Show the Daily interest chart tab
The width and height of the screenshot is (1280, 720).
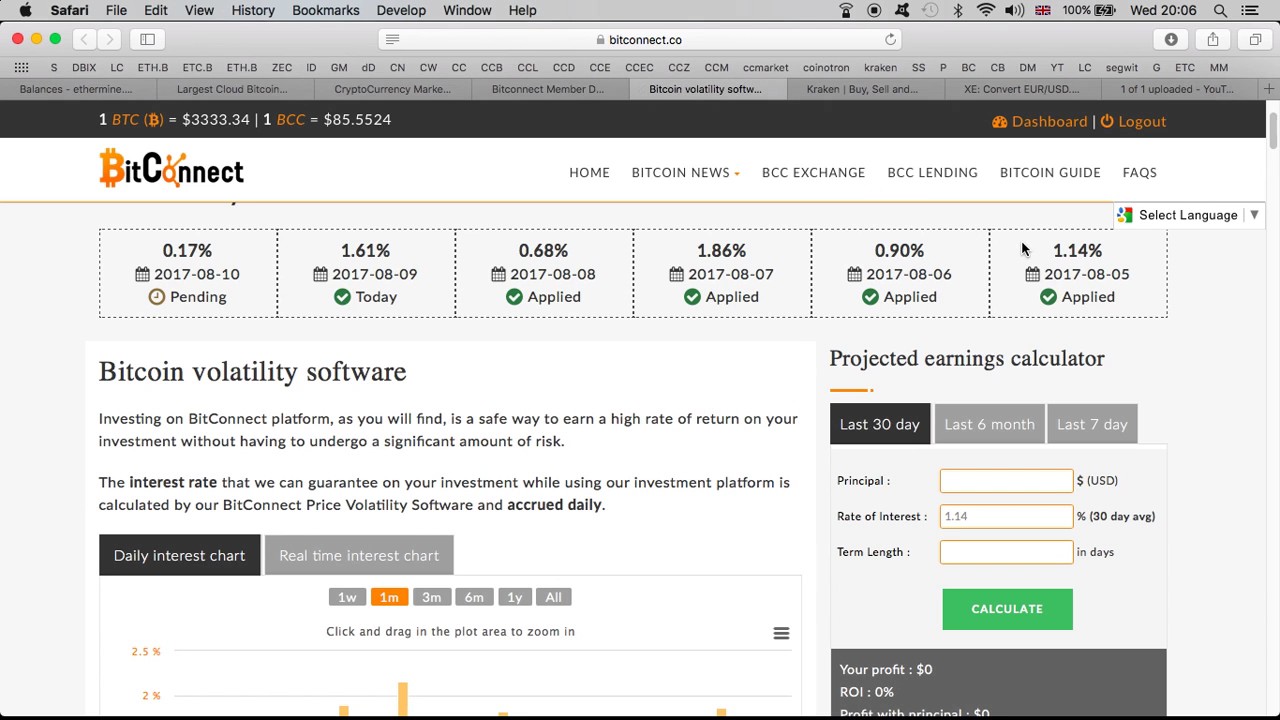[179, 555]
